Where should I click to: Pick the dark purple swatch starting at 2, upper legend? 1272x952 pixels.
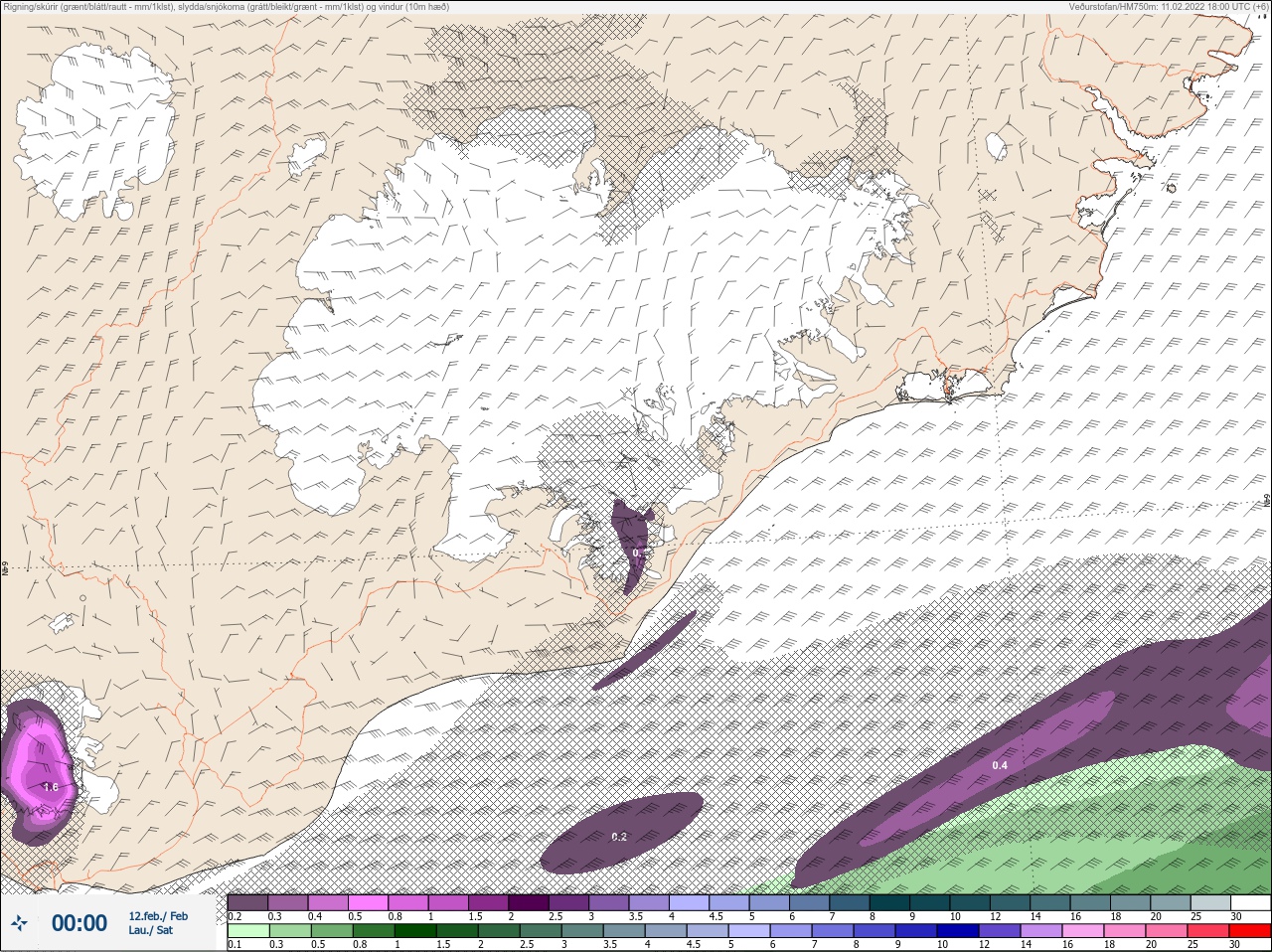pyautogui.click(x=529, y=902)
